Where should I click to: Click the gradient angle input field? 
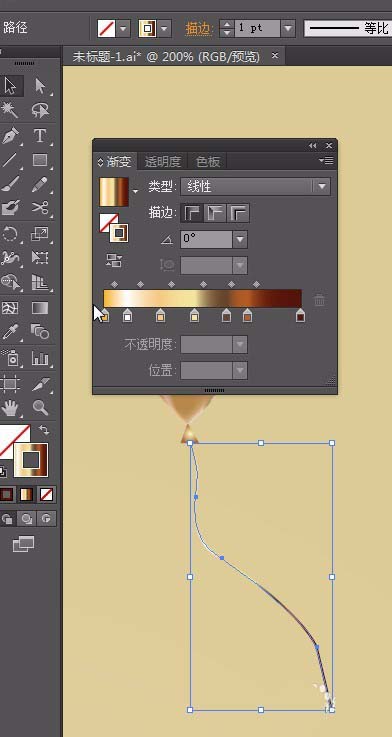[x=206, y=240]
